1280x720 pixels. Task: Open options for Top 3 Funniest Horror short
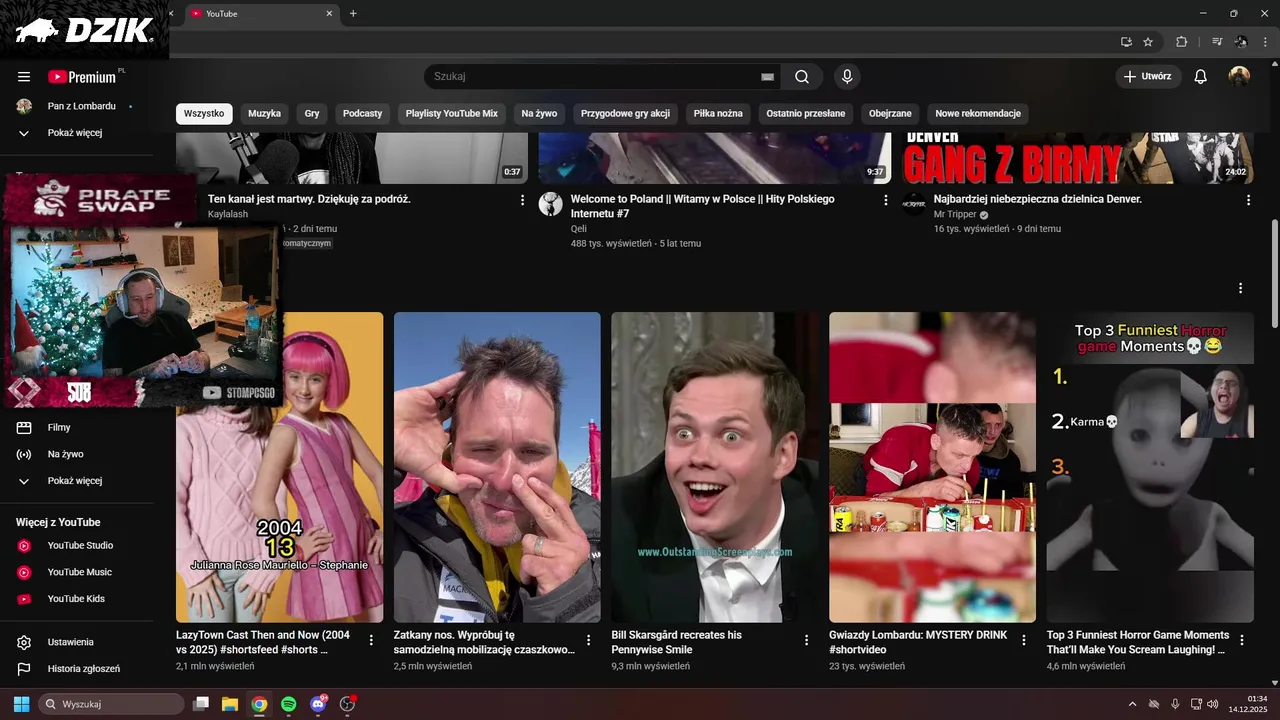1242,640
